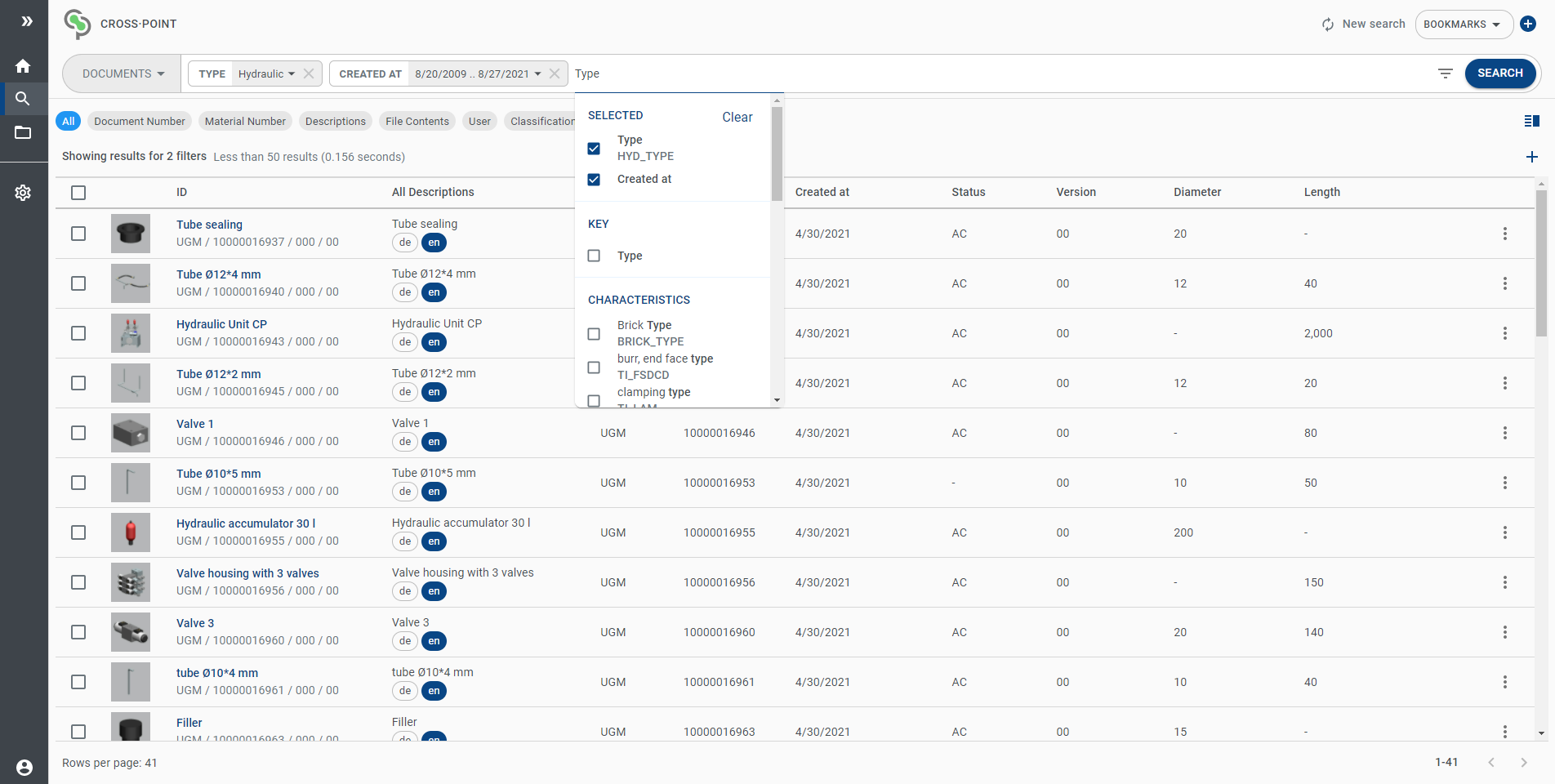Open row menu for Valve housing with 3 valves
The width and height of the screenshot is (1555, 784).
(x=1505, y=582)
